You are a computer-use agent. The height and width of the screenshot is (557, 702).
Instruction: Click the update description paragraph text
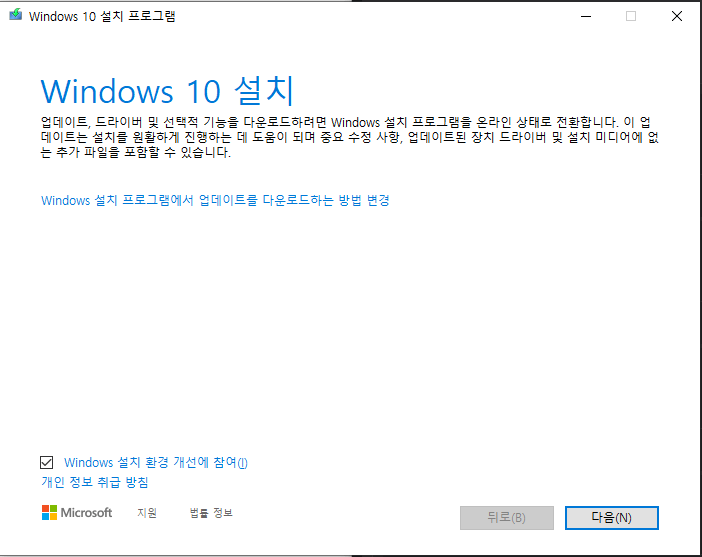pyautogui.click(x=350, y=137)
